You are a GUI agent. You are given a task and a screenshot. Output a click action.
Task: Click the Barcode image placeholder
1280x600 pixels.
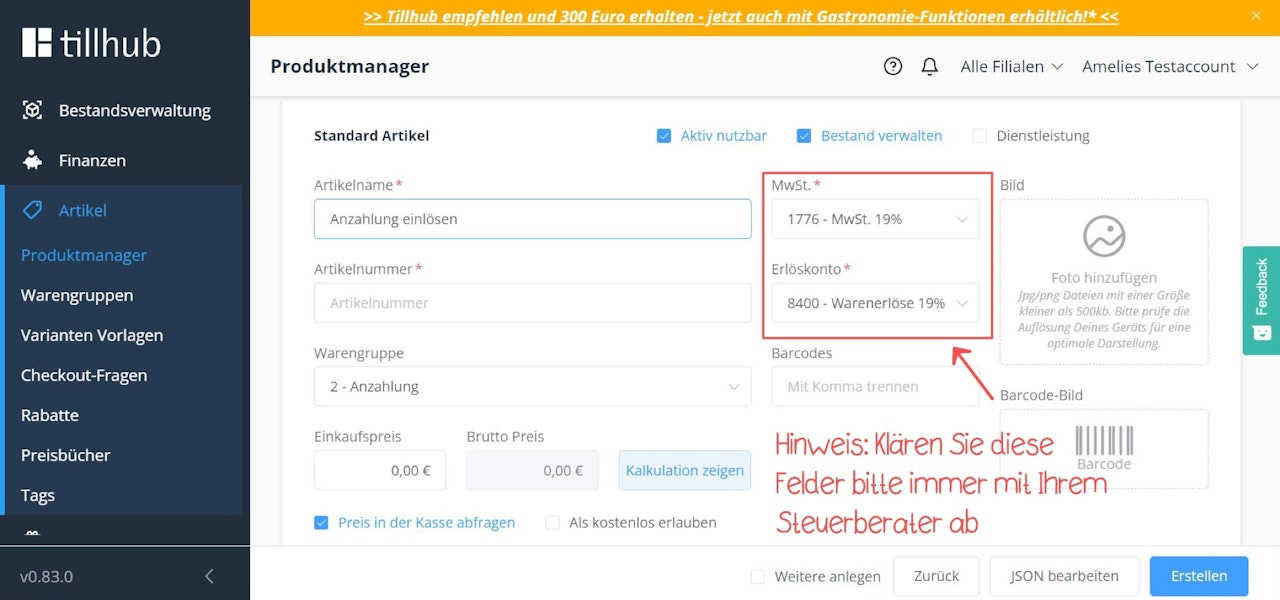pyautogui.click(x=1104, y=448)
